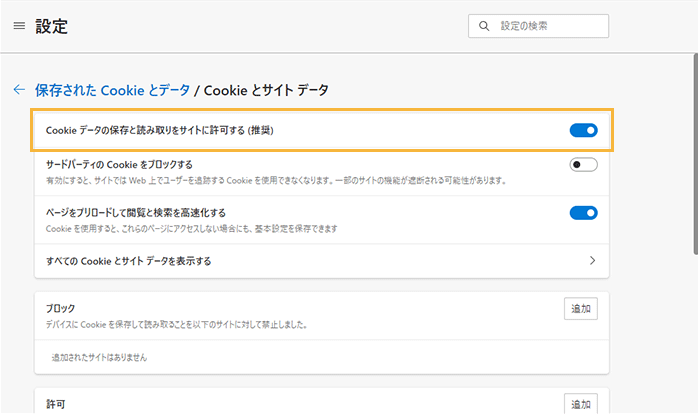Click 追加 button in 許可 section

click(581, 404)
